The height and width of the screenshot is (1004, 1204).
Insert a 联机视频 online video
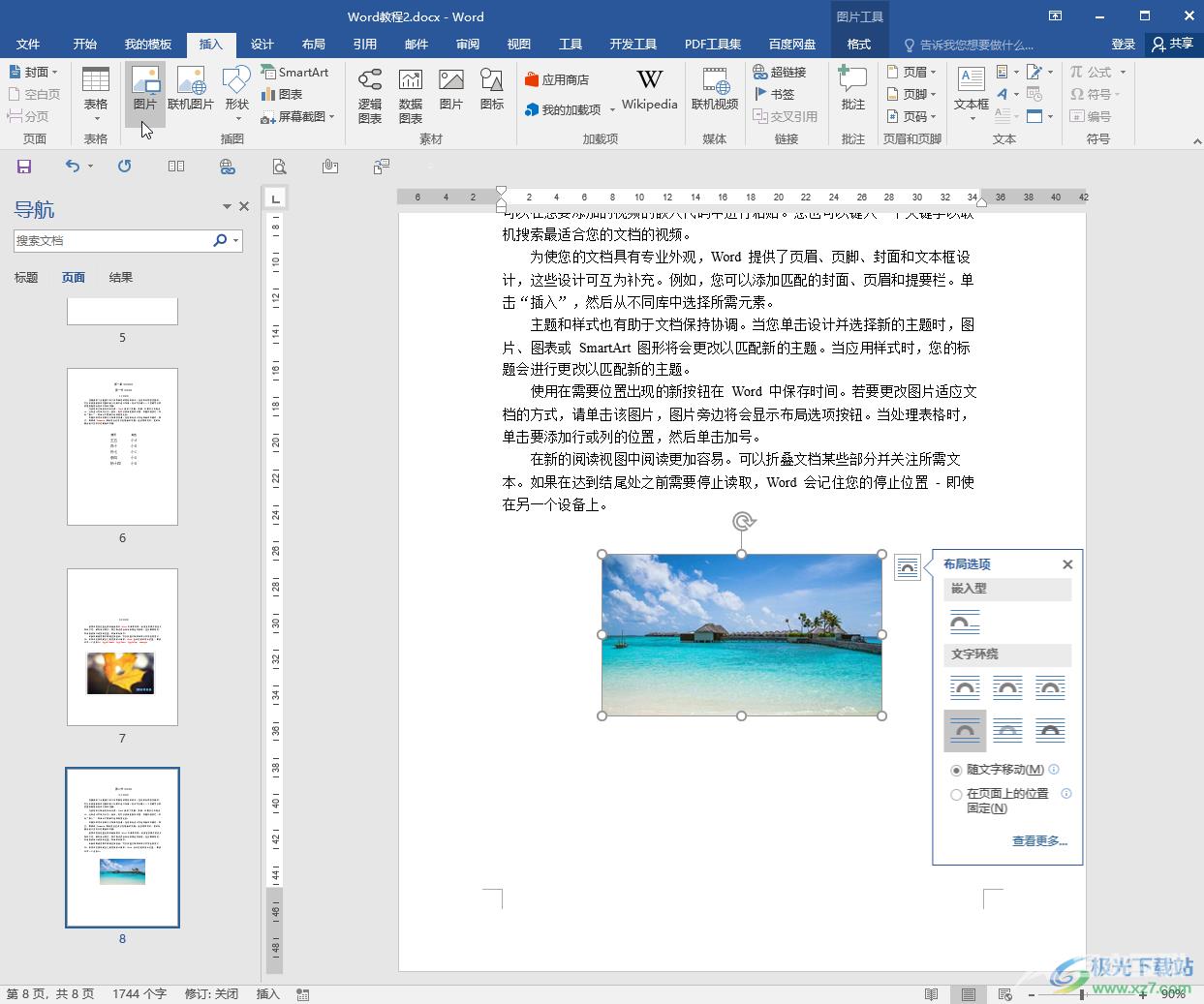(715, 89)
